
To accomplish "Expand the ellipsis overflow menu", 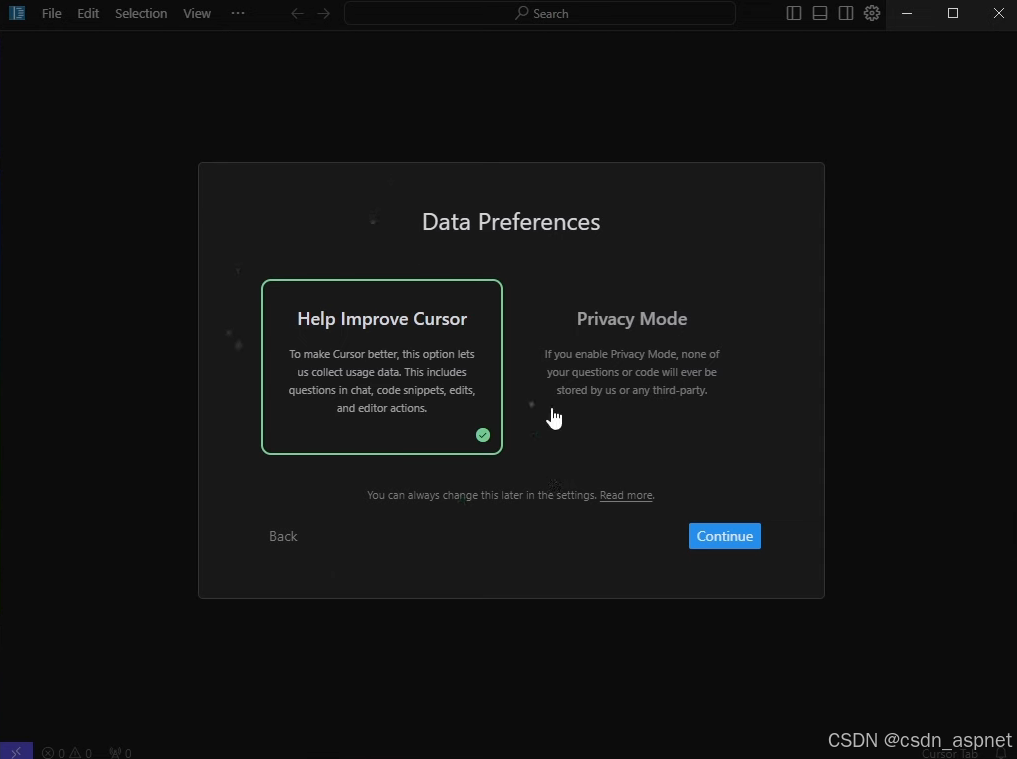I will click(x=238, y=13).
